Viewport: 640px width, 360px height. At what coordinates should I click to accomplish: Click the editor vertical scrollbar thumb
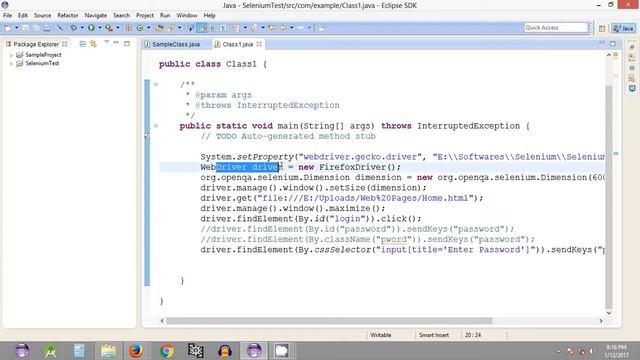(609, 197)
